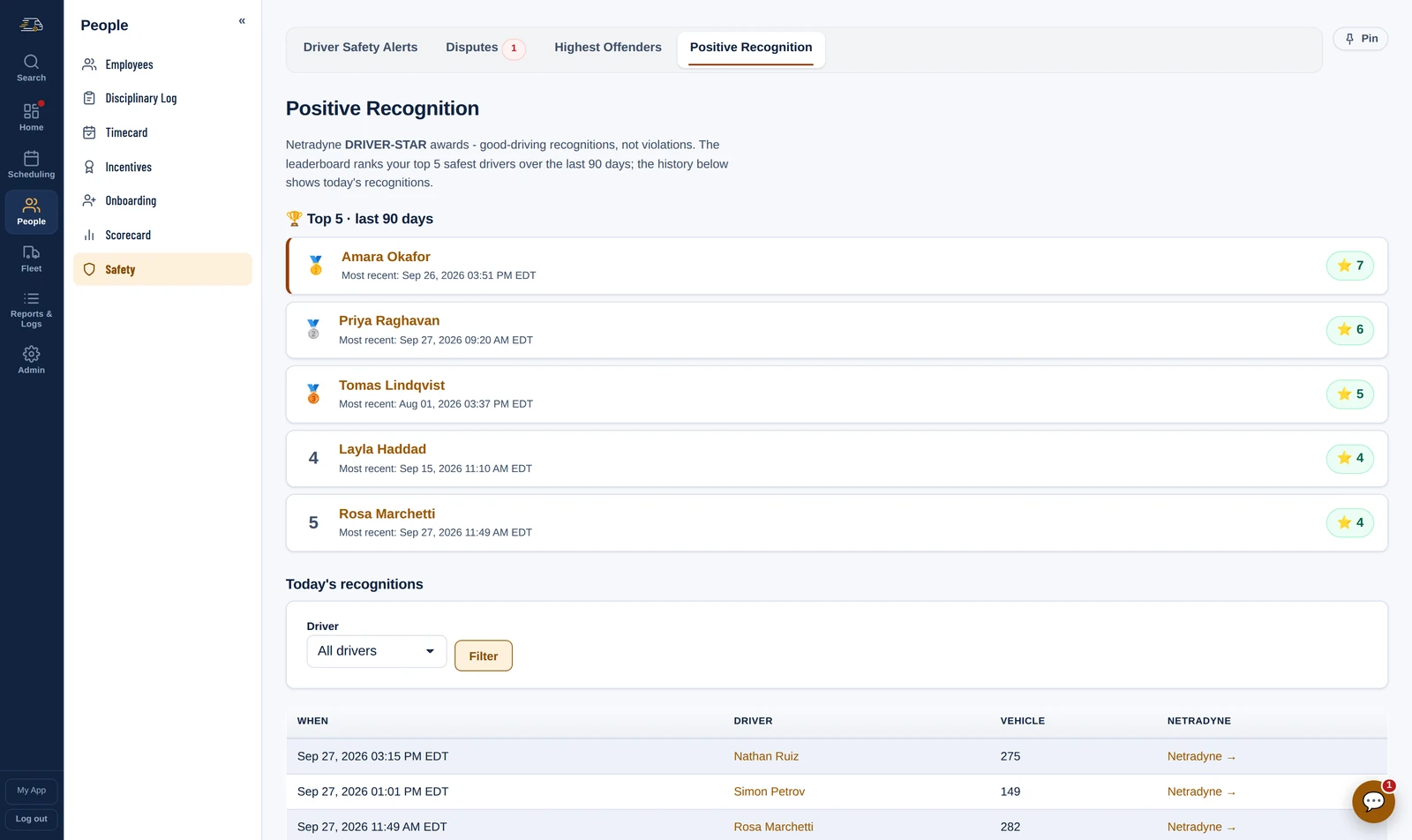Open the Timecard page
1412x840 pixels.
162,132
